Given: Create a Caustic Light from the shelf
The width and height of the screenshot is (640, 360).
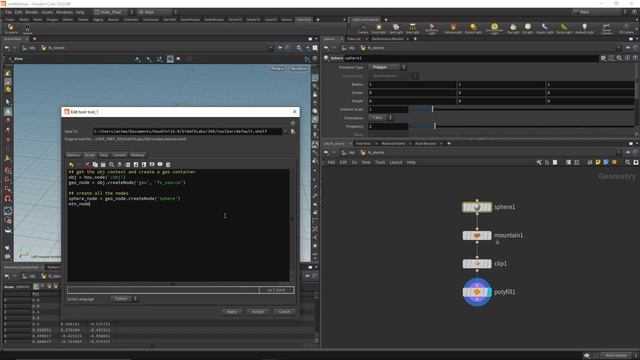Looking at the screenshot, I should coord(544,29).
